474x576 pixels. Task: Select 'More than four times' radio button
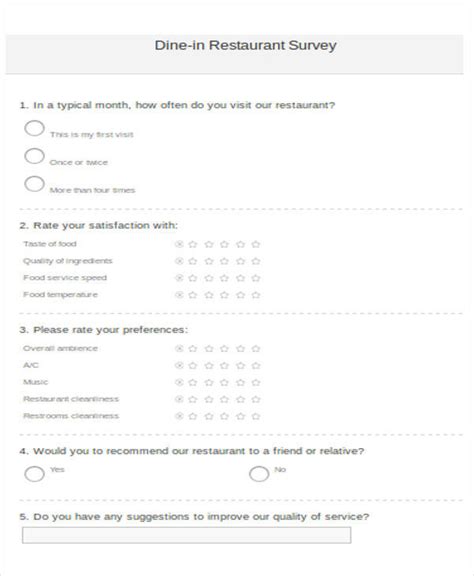click(35, 184)
